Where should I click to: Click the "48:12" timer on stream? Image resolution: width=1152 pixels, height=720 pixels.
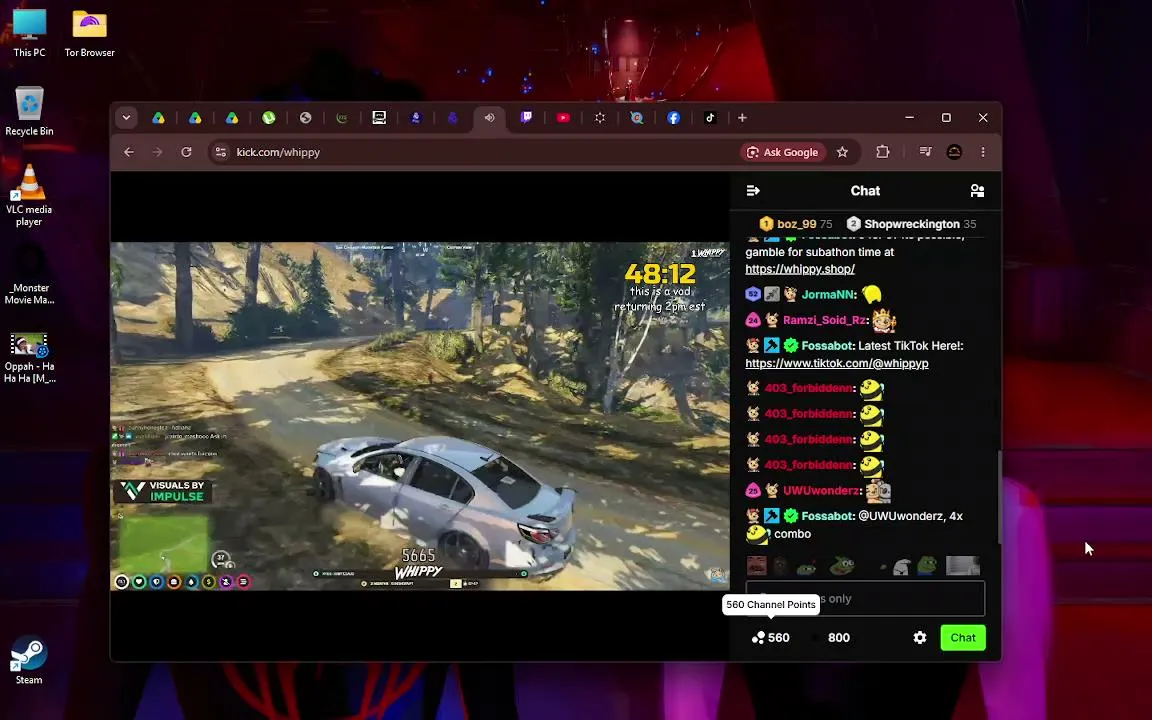coord(660,274)
